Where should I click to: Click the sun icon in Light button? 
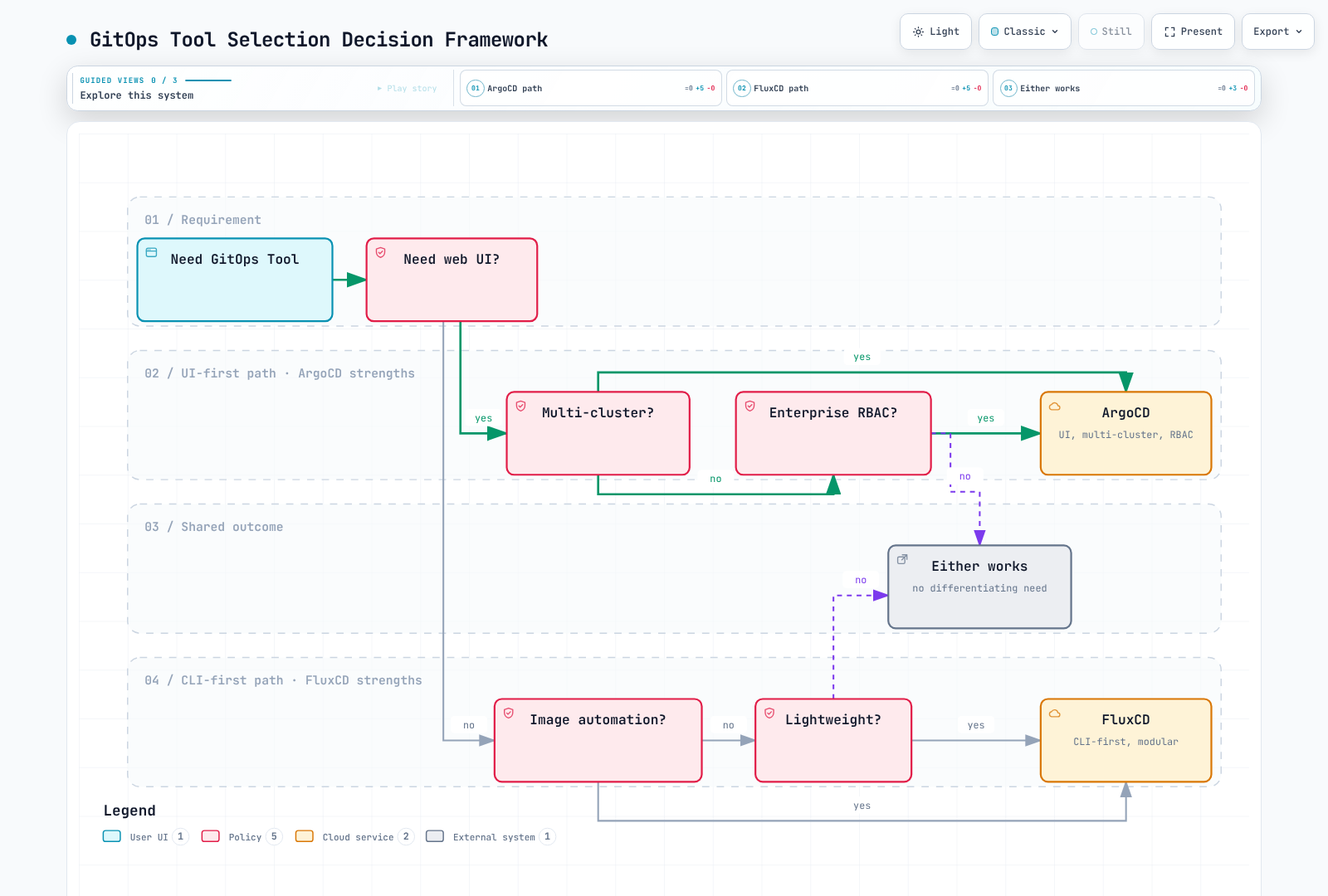[918, 32]
